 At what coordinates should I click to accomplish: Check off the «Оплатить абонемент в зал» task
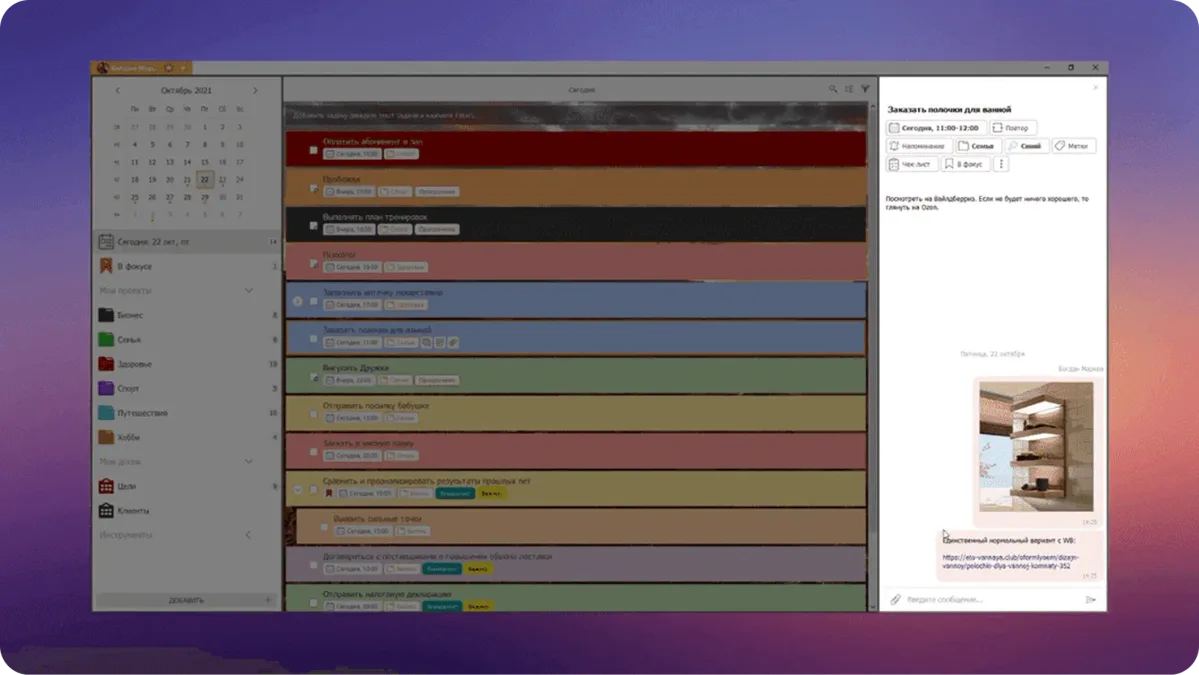point(313,150)
